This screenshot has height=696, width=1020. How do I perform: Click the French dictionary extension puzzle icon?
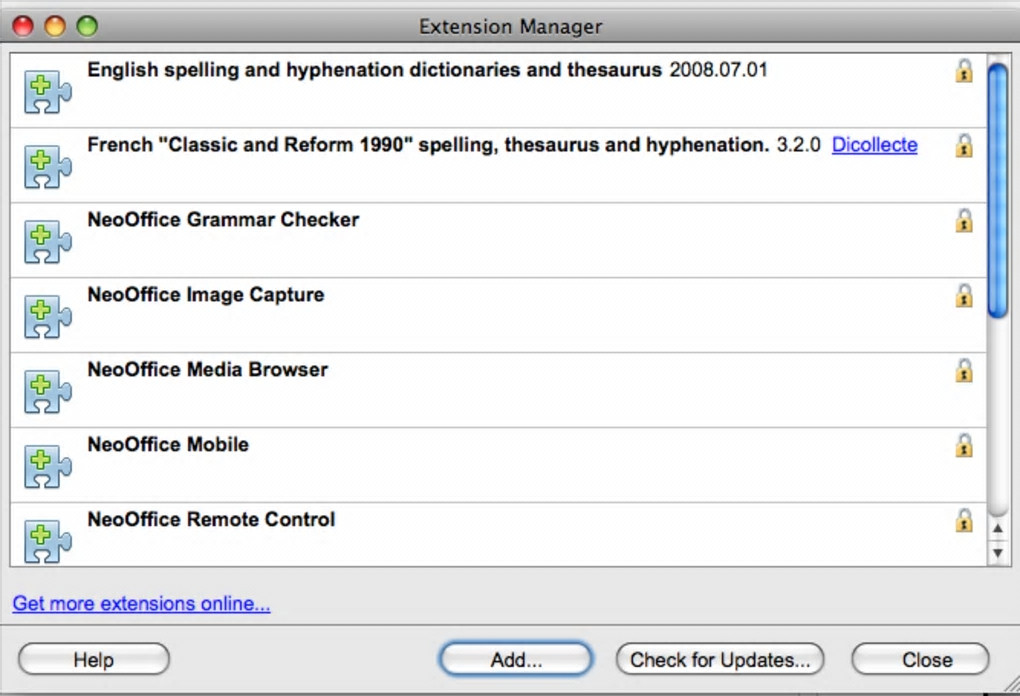pyautogui.click(x=47, y=167)
